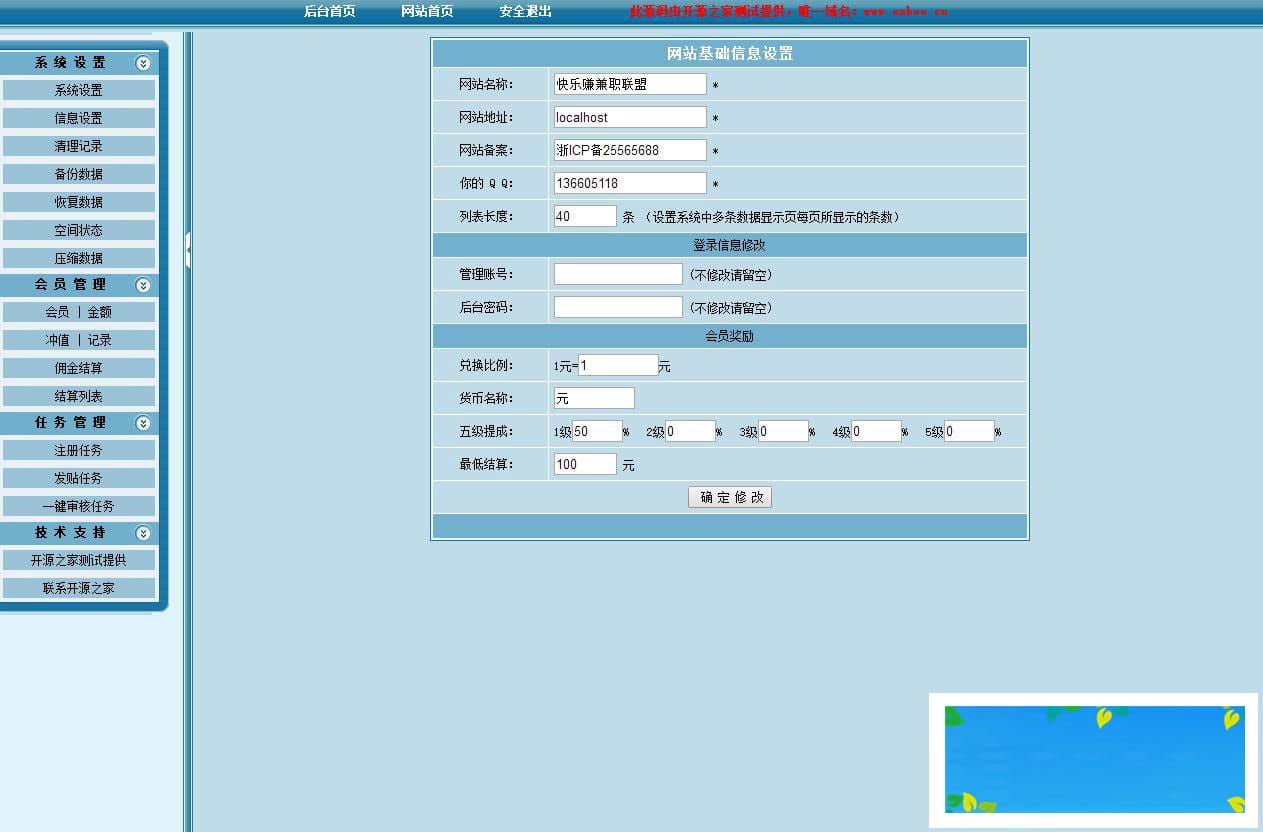Viewport: 1263px width, 832px height.
Task: Open the 恢复数据 sidebar item
Action: [79, 201]
